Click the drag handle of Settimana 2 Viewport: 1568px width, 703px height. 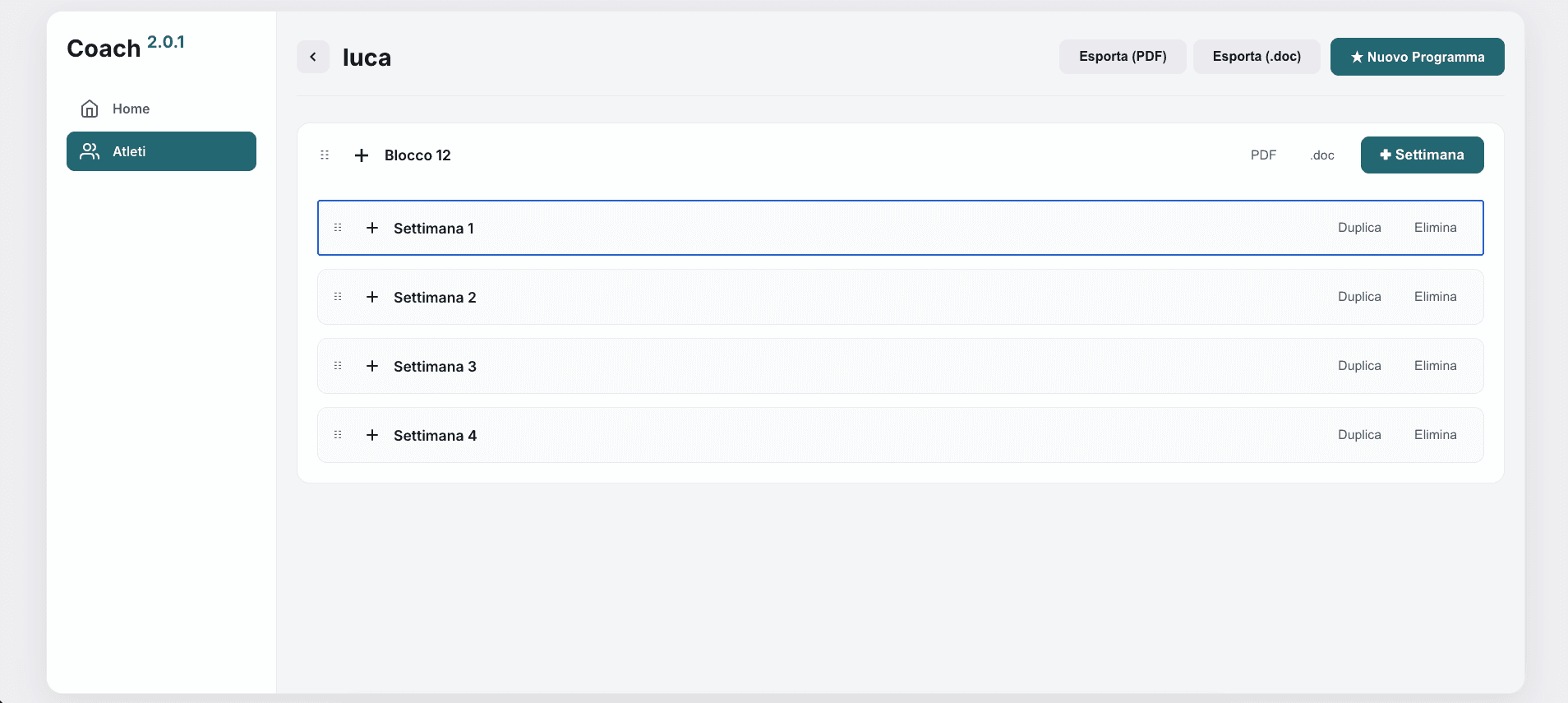click(338, 297)
